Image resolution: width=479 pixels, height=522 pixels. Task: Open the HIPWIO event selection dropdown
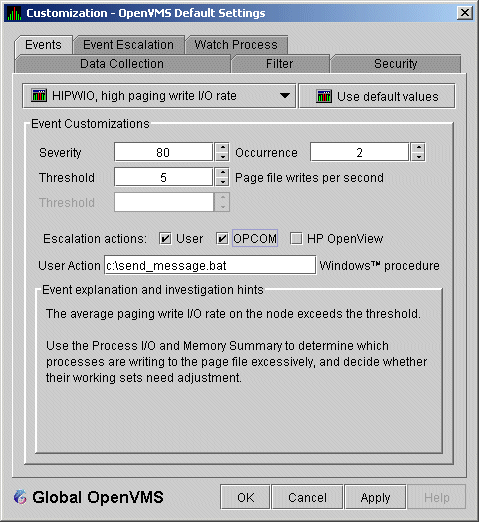click(x=159, y=96)
